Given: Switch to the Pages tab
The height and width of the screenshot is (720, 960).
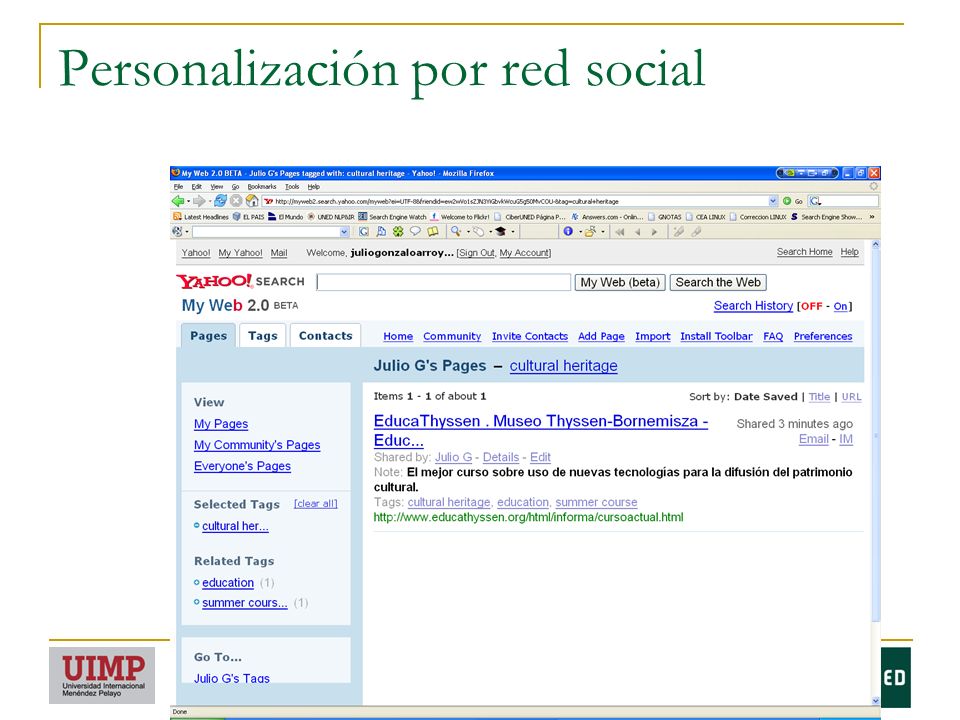Looking at the screenshot, I should 208,336.
